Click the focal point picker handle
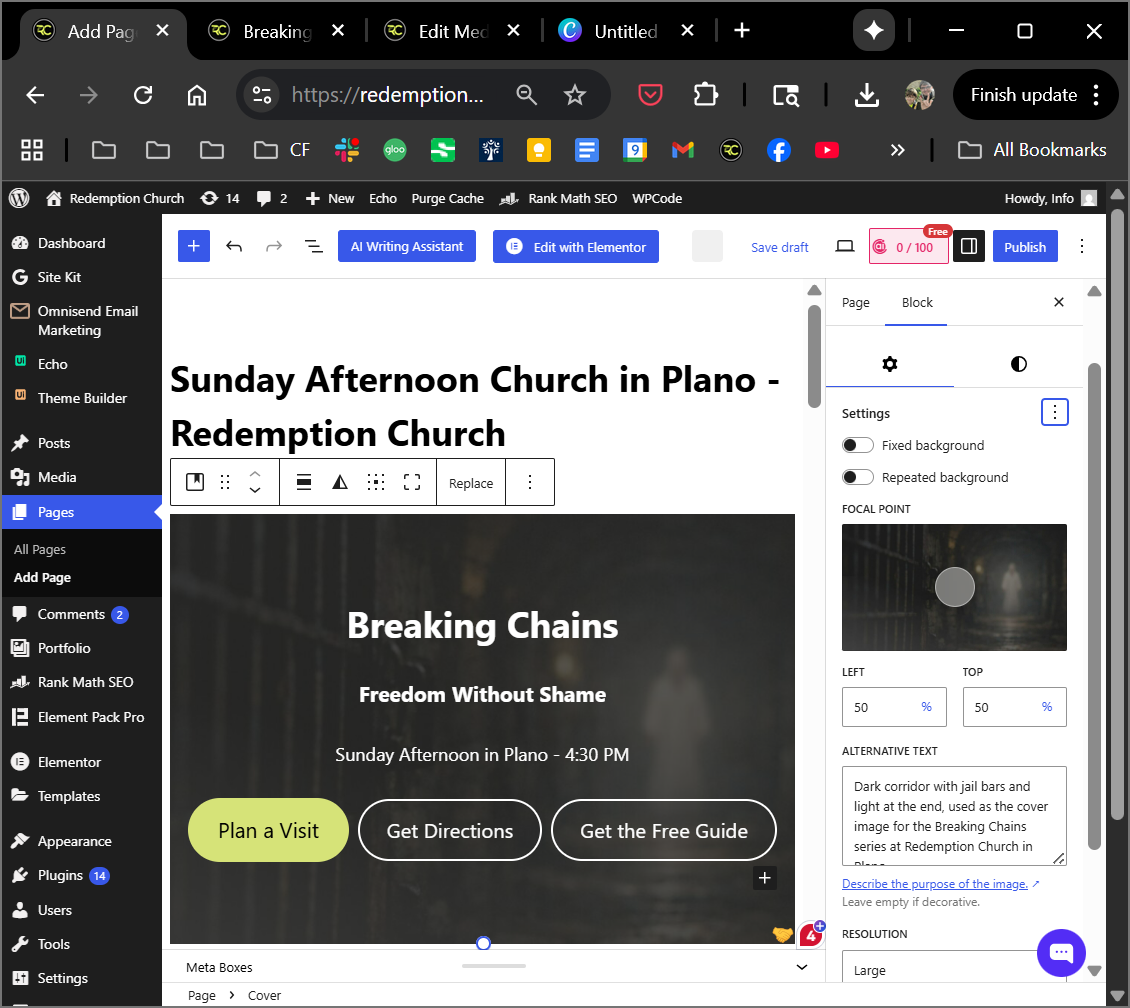 point(955,587)
